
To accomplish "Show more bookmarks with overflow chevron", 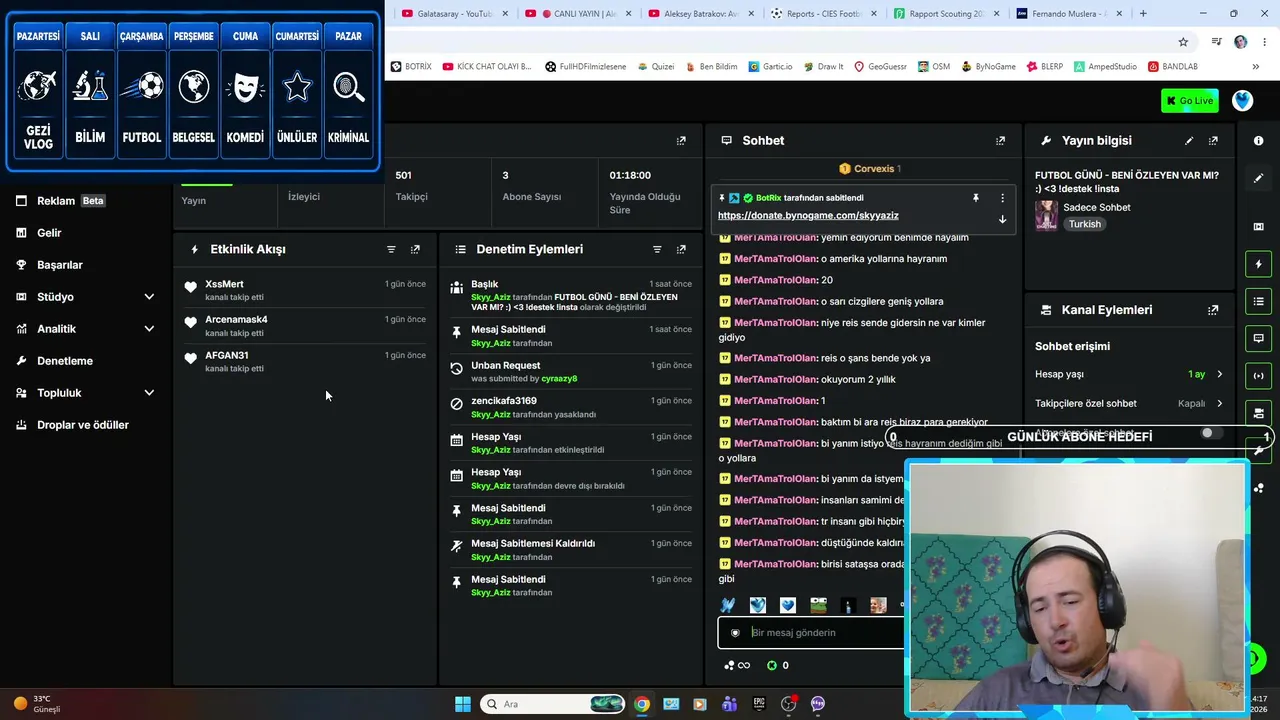I will [x=1257, y=67].
